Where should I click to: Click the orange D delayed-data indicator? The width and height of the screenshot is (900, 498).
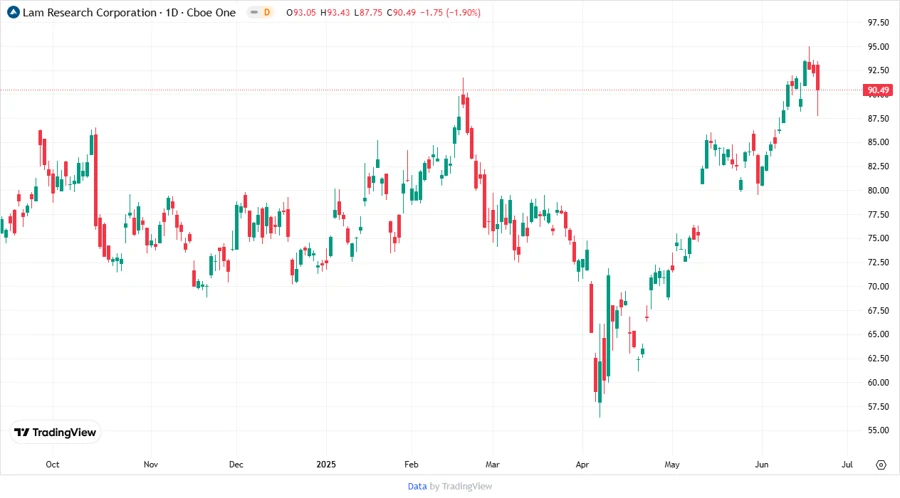coord(267,12)
